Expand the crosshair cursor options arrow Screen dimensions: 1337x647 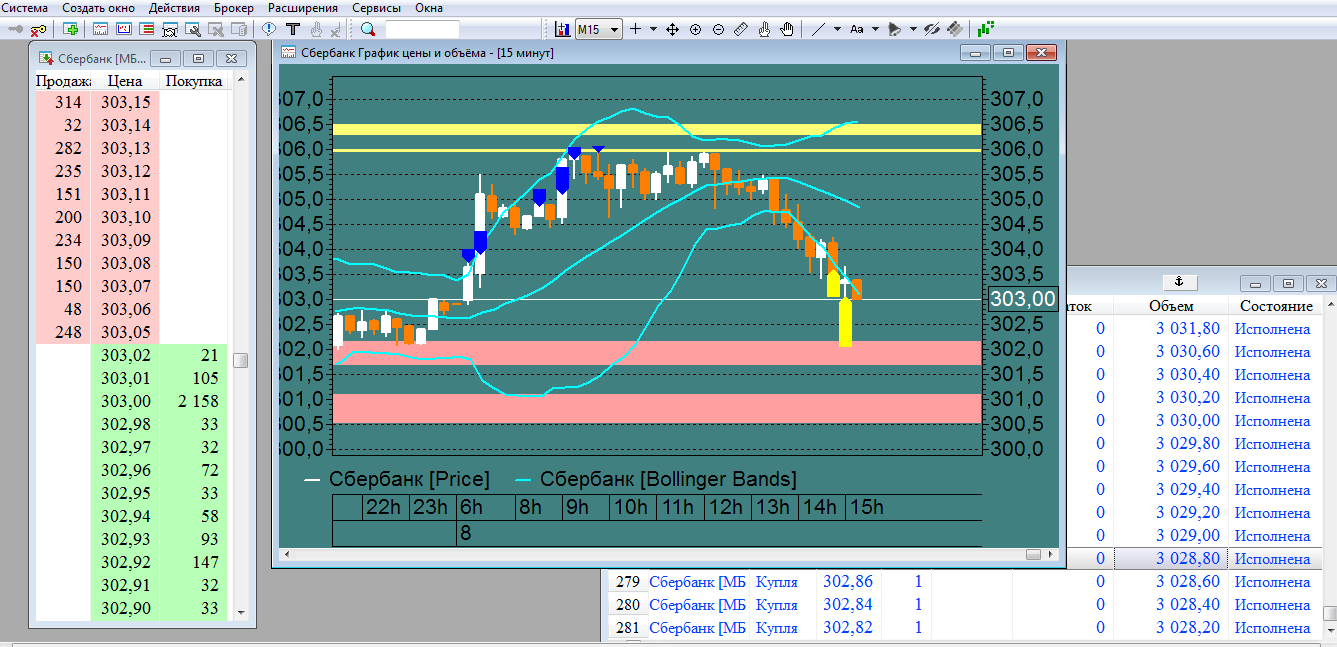653,29
